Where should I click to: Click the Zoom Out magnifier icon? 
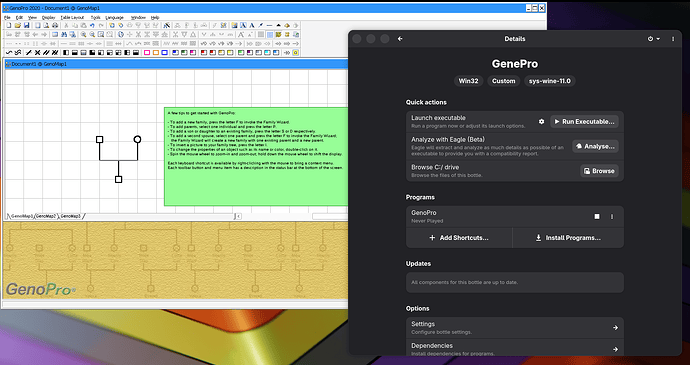point(92,34)
